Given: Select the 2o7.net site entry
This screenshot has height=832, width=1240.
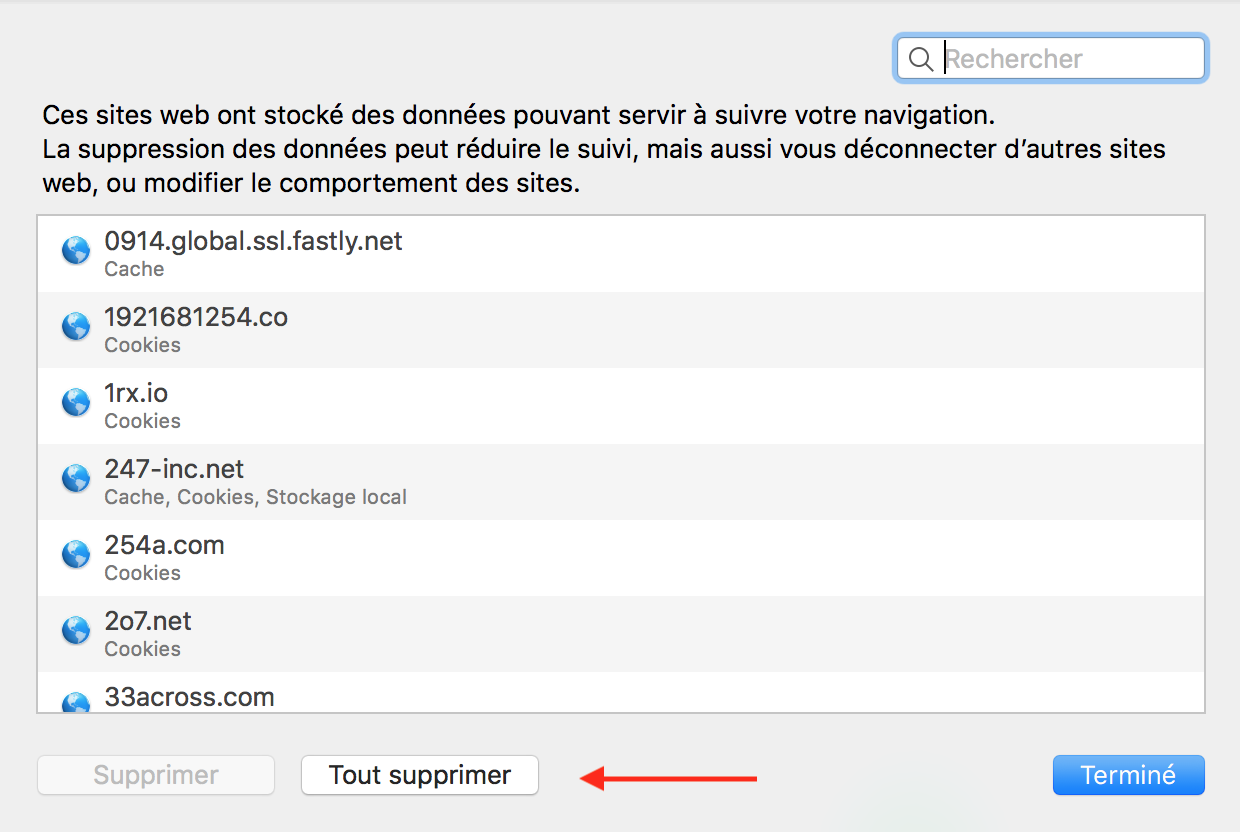Looking at the screenshot, I should tap(621, 634).
